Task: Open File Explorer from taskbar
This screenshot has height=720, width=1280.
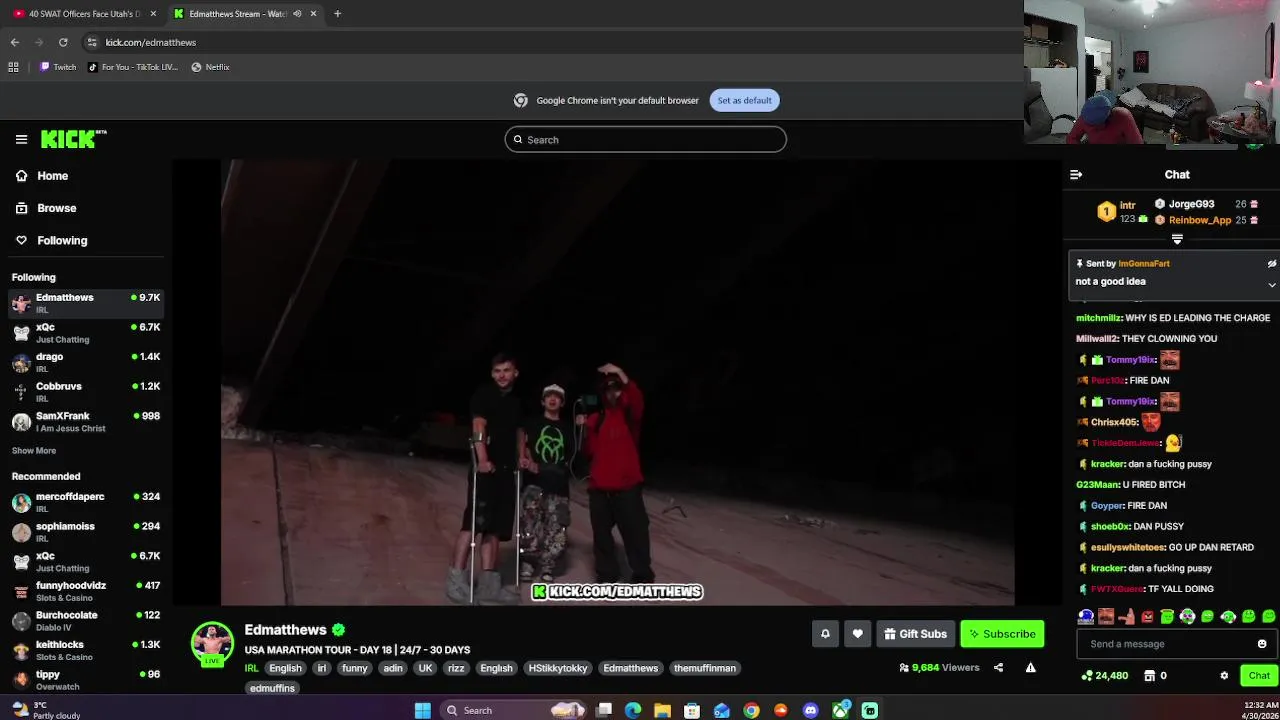Action: tap(662, 710)
